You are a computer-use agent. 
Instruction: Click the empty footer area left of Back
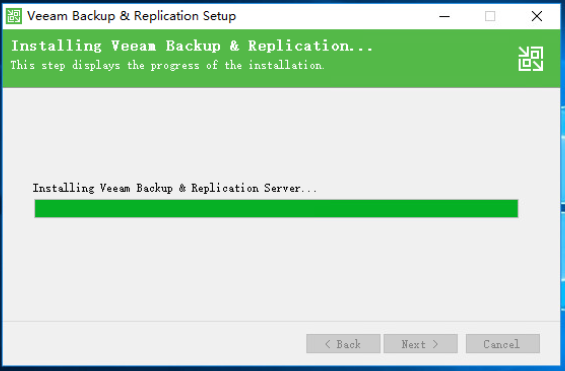coord(153,344)
